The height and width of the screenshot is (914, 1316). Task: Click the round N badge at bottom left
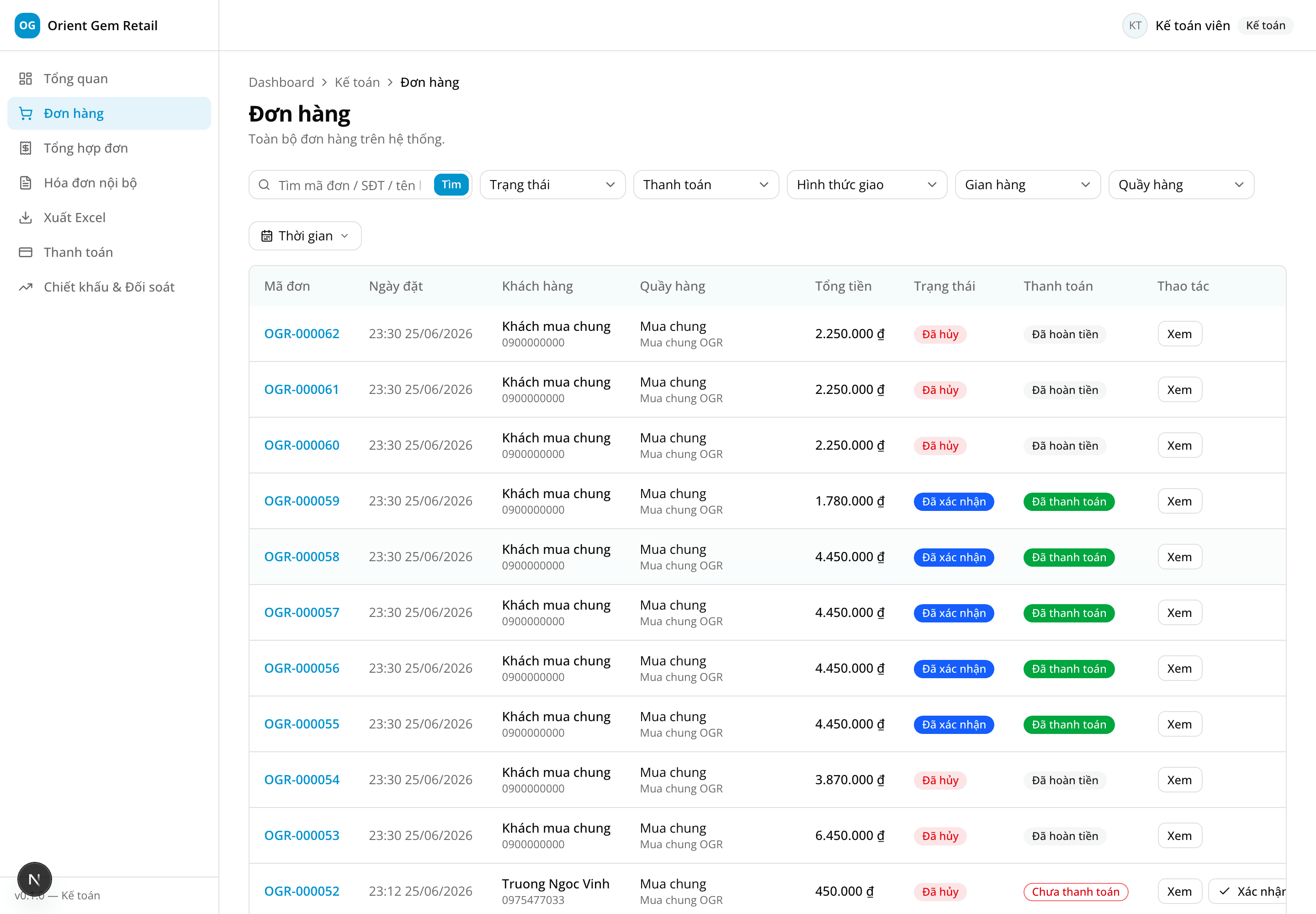point(34,879)
